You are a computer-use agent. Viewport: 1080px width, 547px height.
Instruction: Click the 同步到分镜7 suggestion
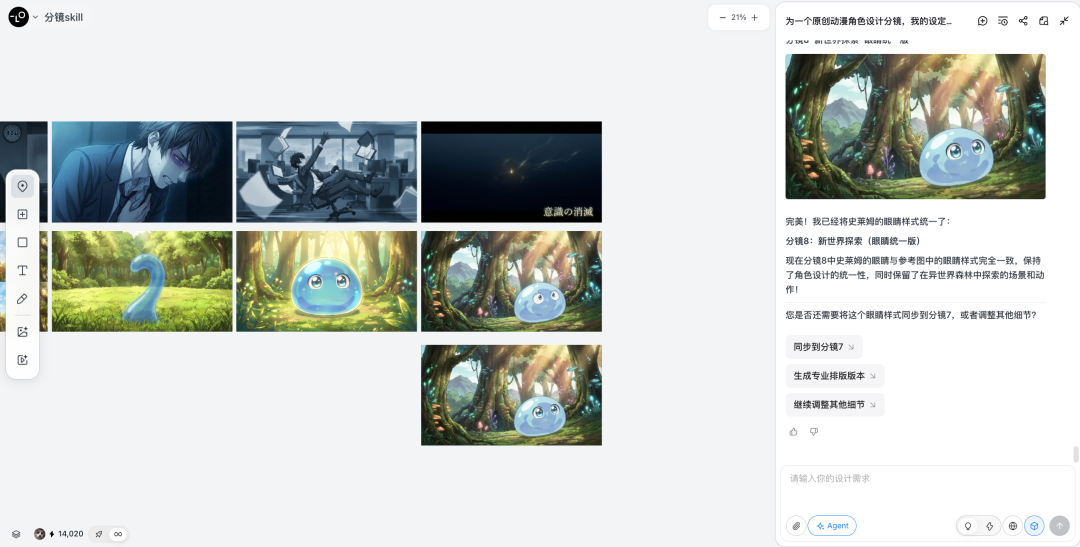click(823, 347)
